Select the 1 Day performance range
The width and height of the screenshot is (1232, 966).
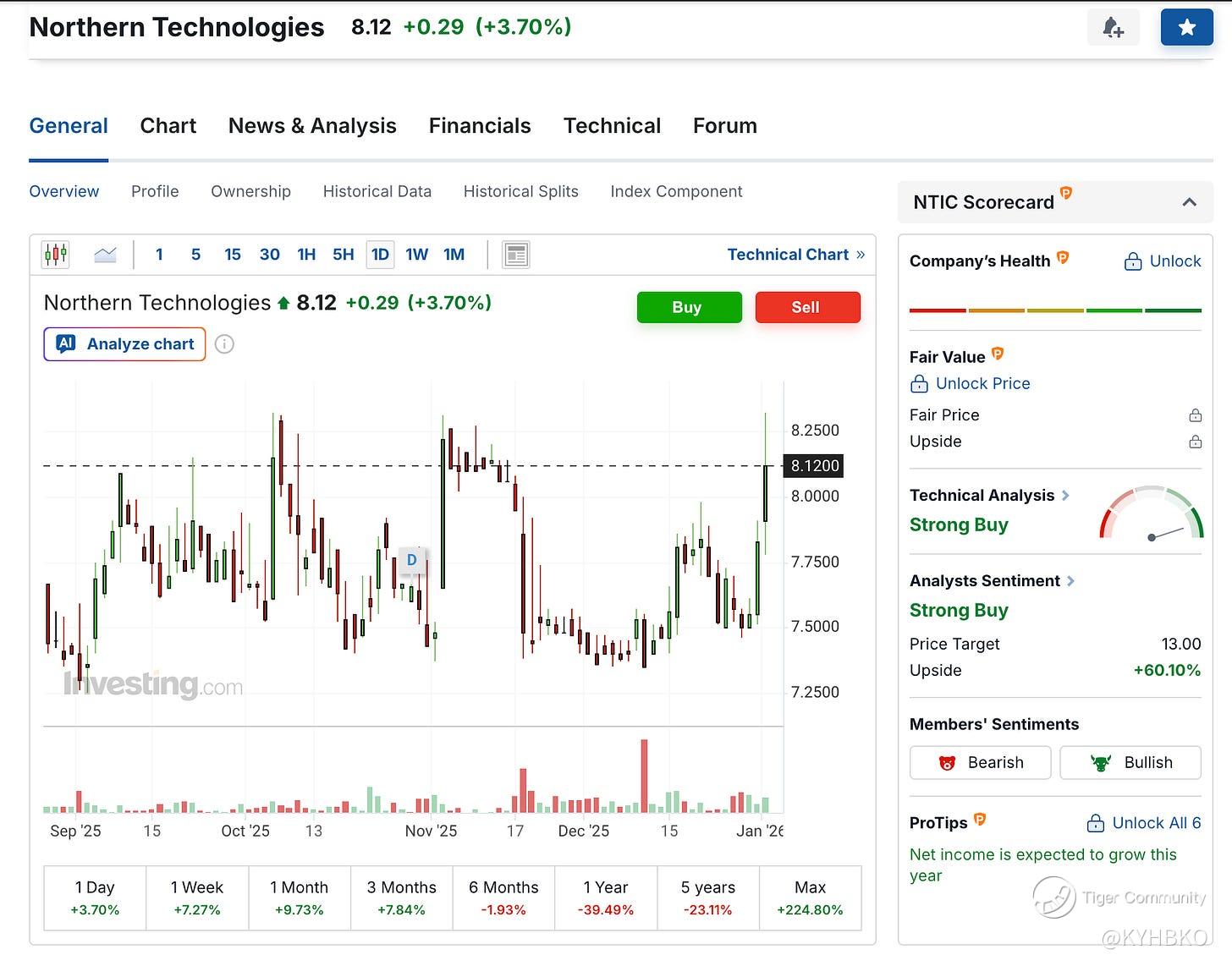pos(95,897)
